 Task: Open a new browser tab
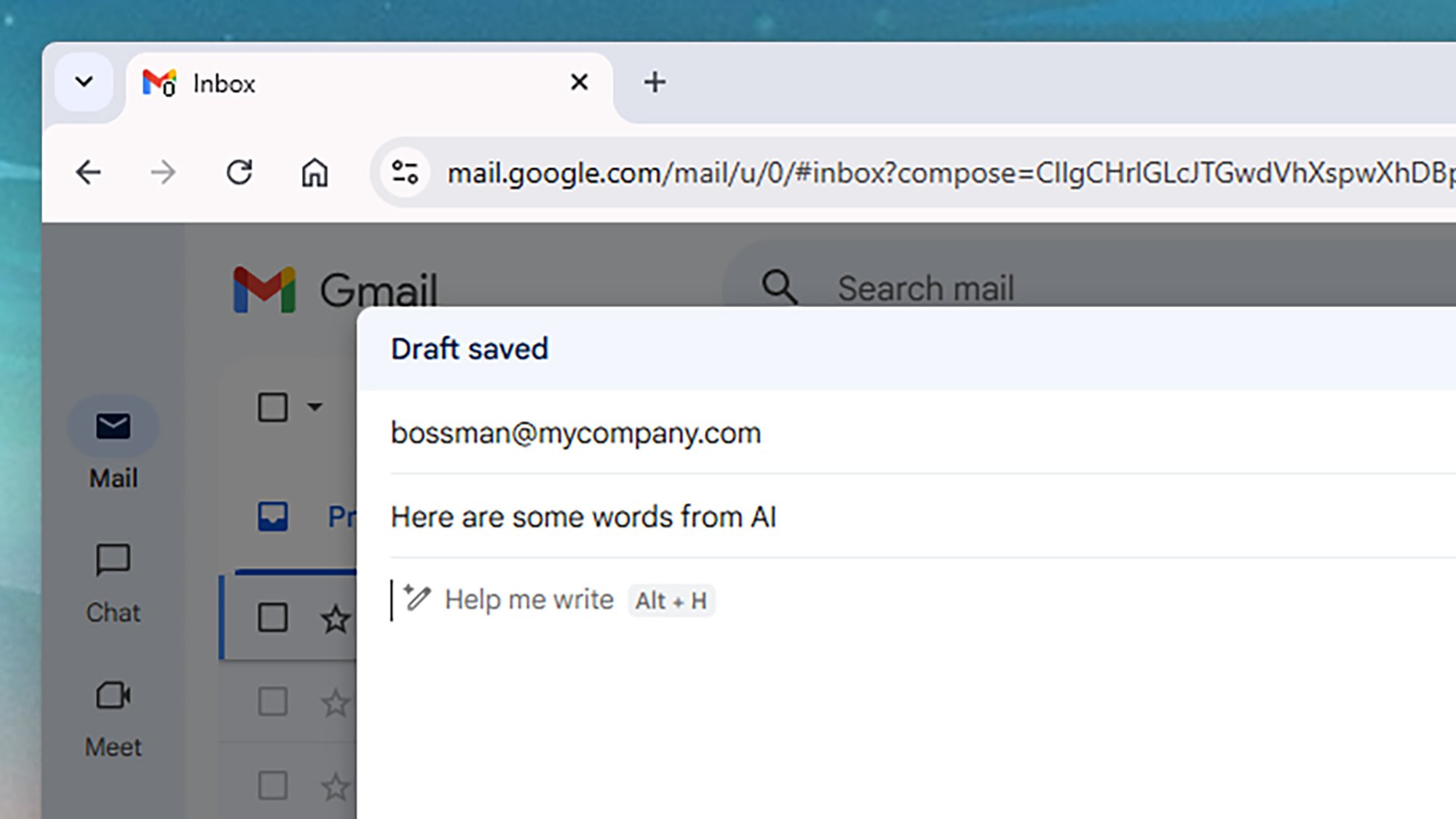(x=653, y=82)
